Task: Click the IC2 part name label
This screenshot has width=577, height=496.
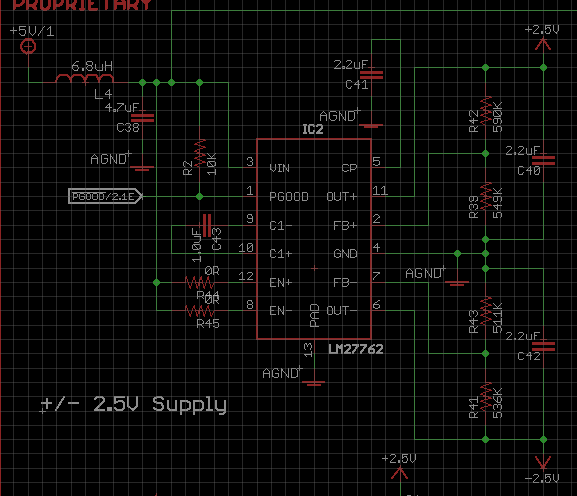Action: click(313, 129)
